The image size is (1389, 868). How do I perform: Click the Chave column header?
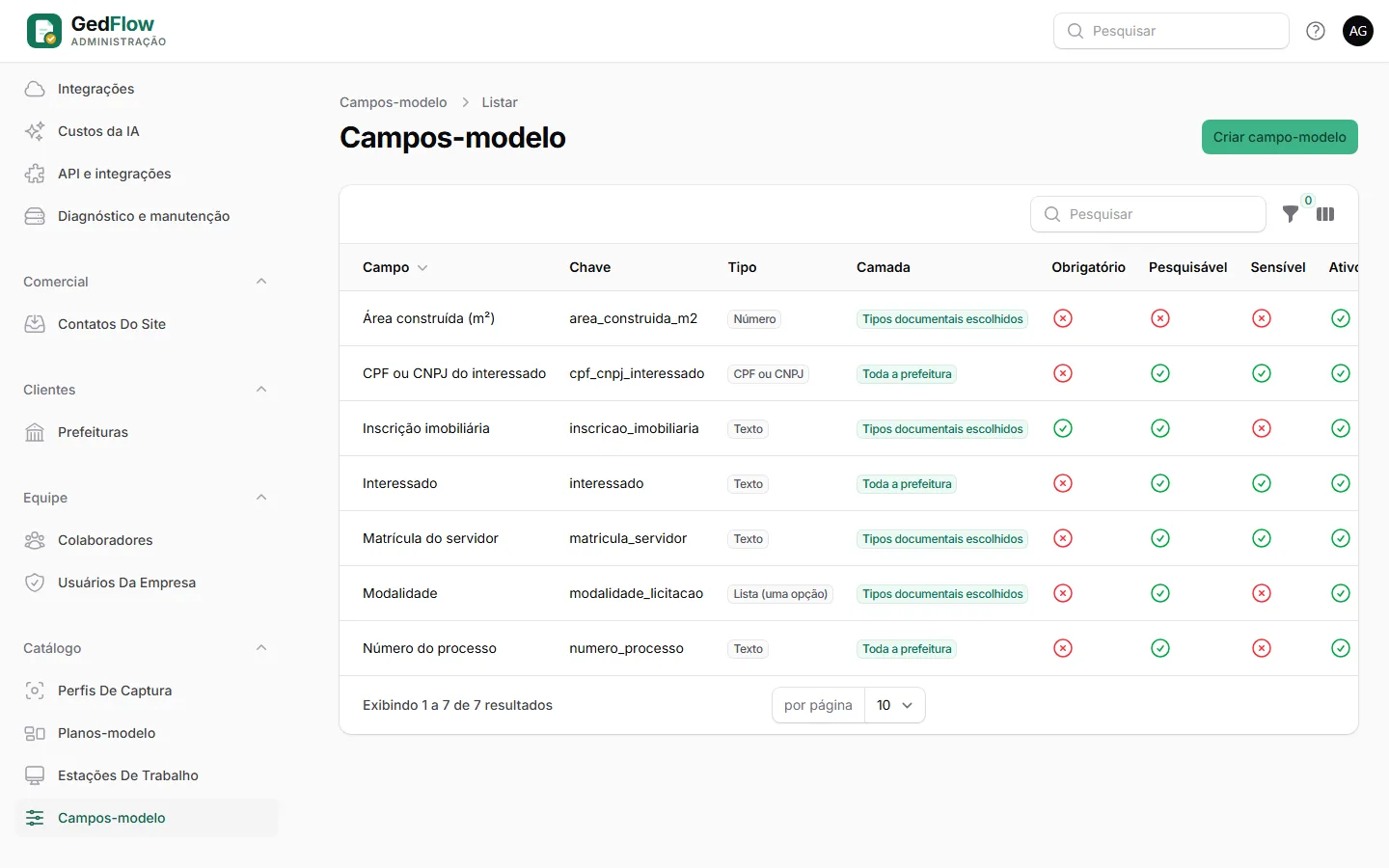[589, 267]
